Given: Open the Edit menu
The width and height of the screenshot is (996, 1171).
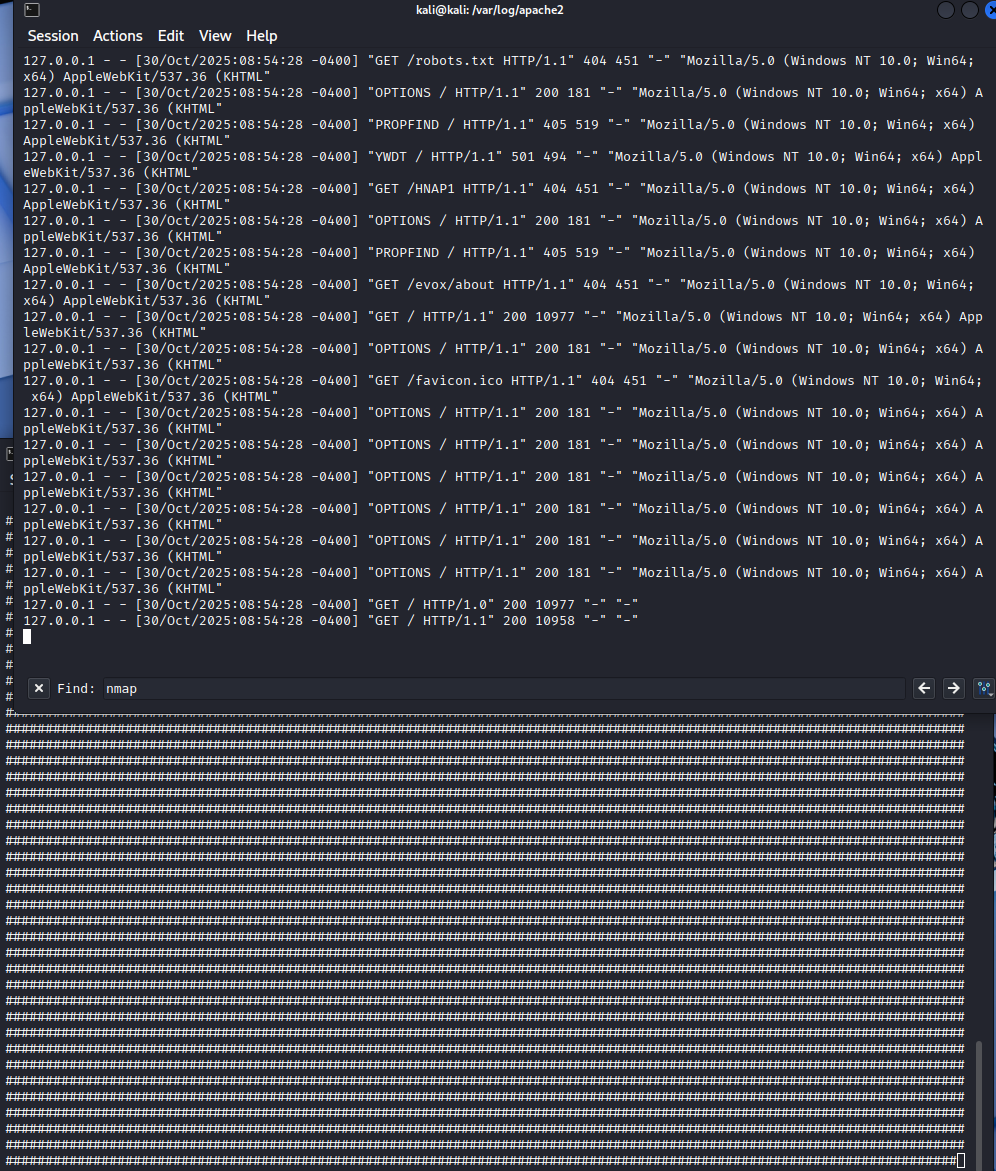Looking at the screenshot, I should point(171,36).
